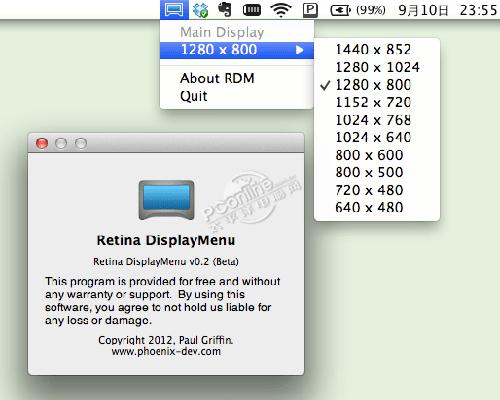
Task: Set display to 800 x 600
Action: tap(377, 155)
